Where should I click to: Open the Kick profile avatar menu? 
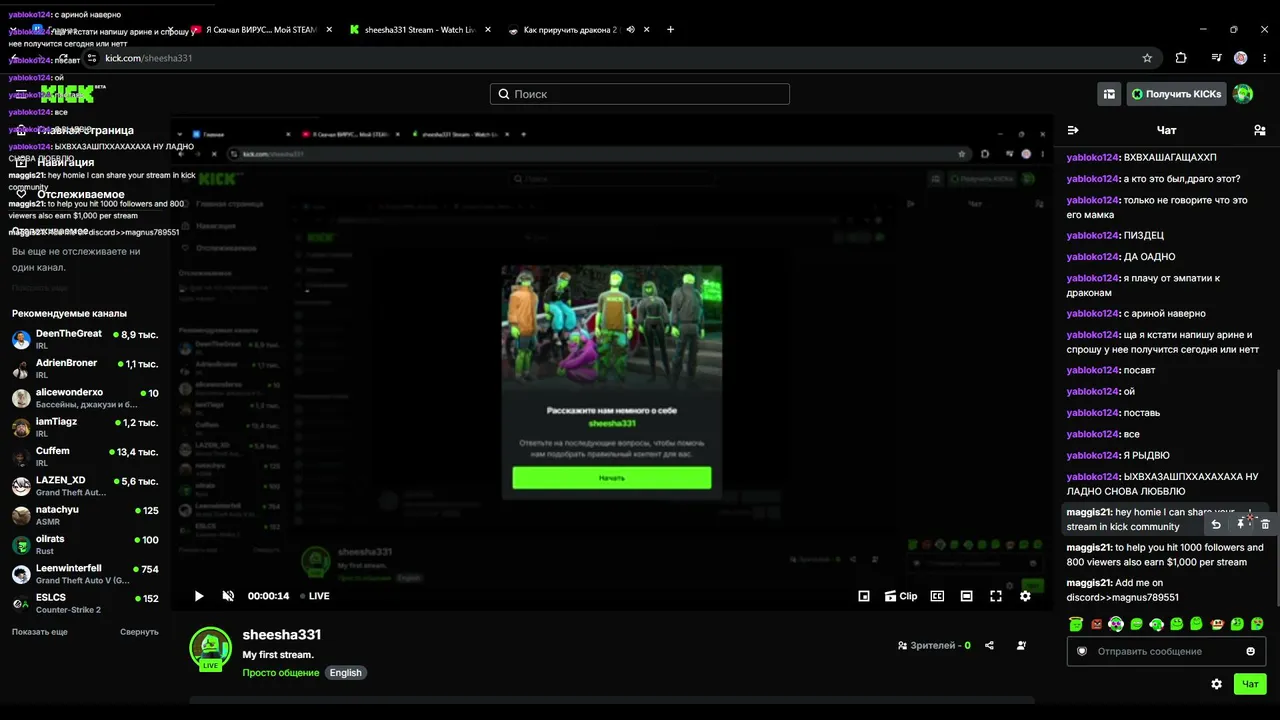tap(1243, 94)
